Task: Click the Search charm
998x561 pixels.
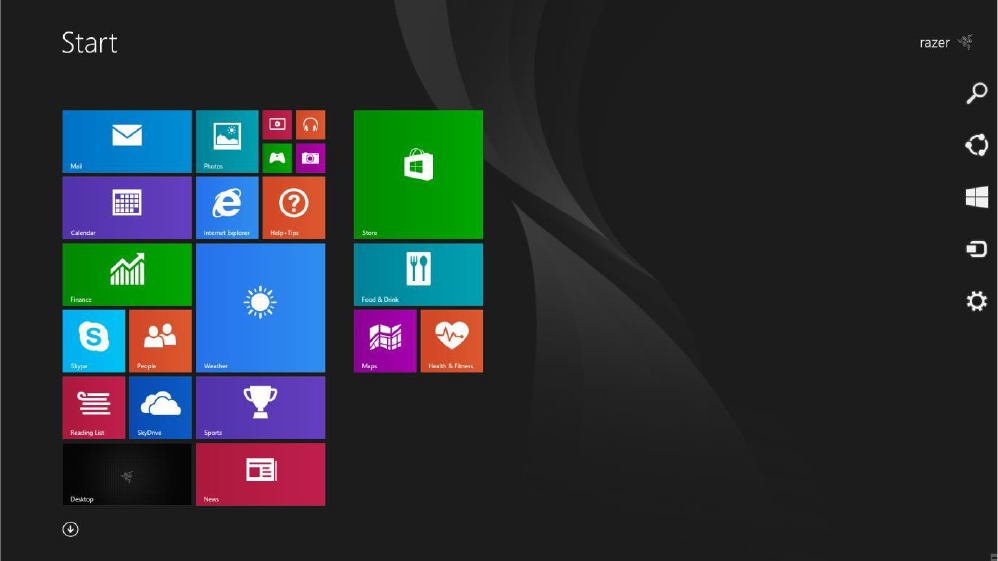Action: tap(976, 93)
